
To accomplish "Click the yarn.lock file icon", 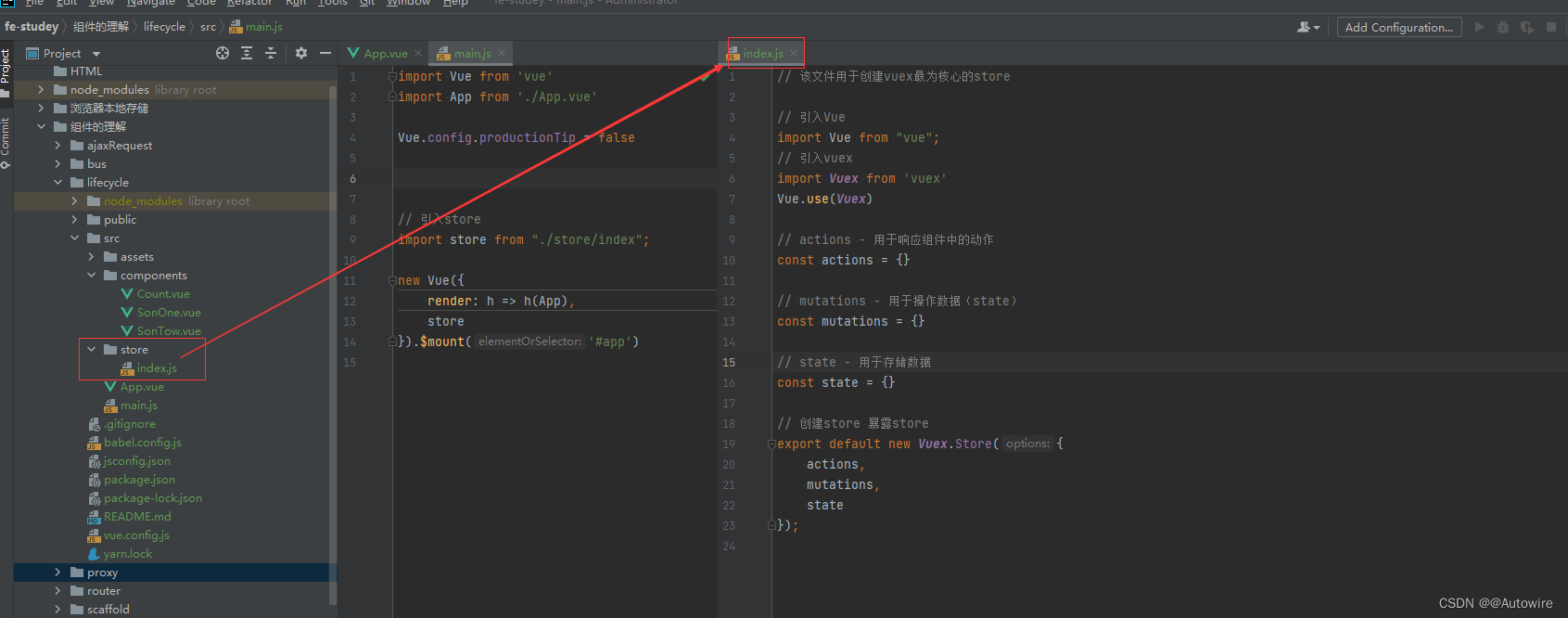I will (x=94, y=554).
